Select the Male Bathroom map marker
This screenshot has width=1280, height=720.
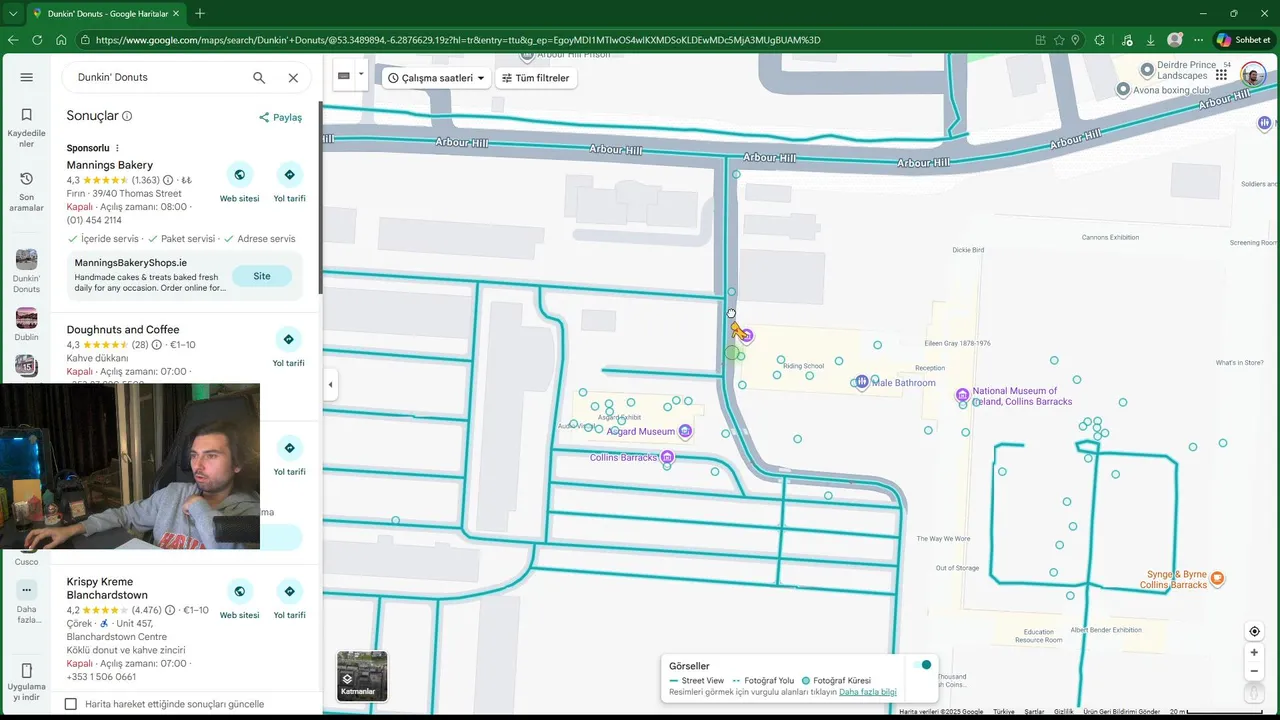coord(862,382)
